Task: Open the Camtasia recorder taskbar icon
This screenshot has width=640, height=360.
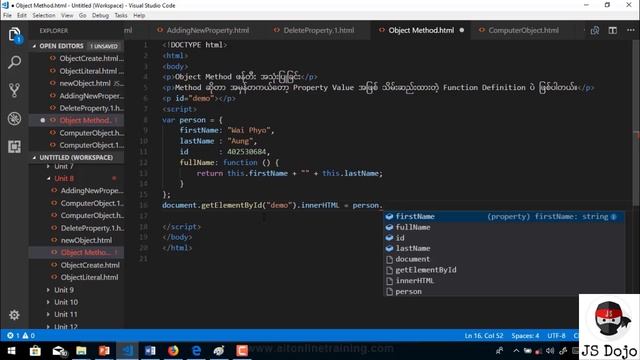Action: 242,351
